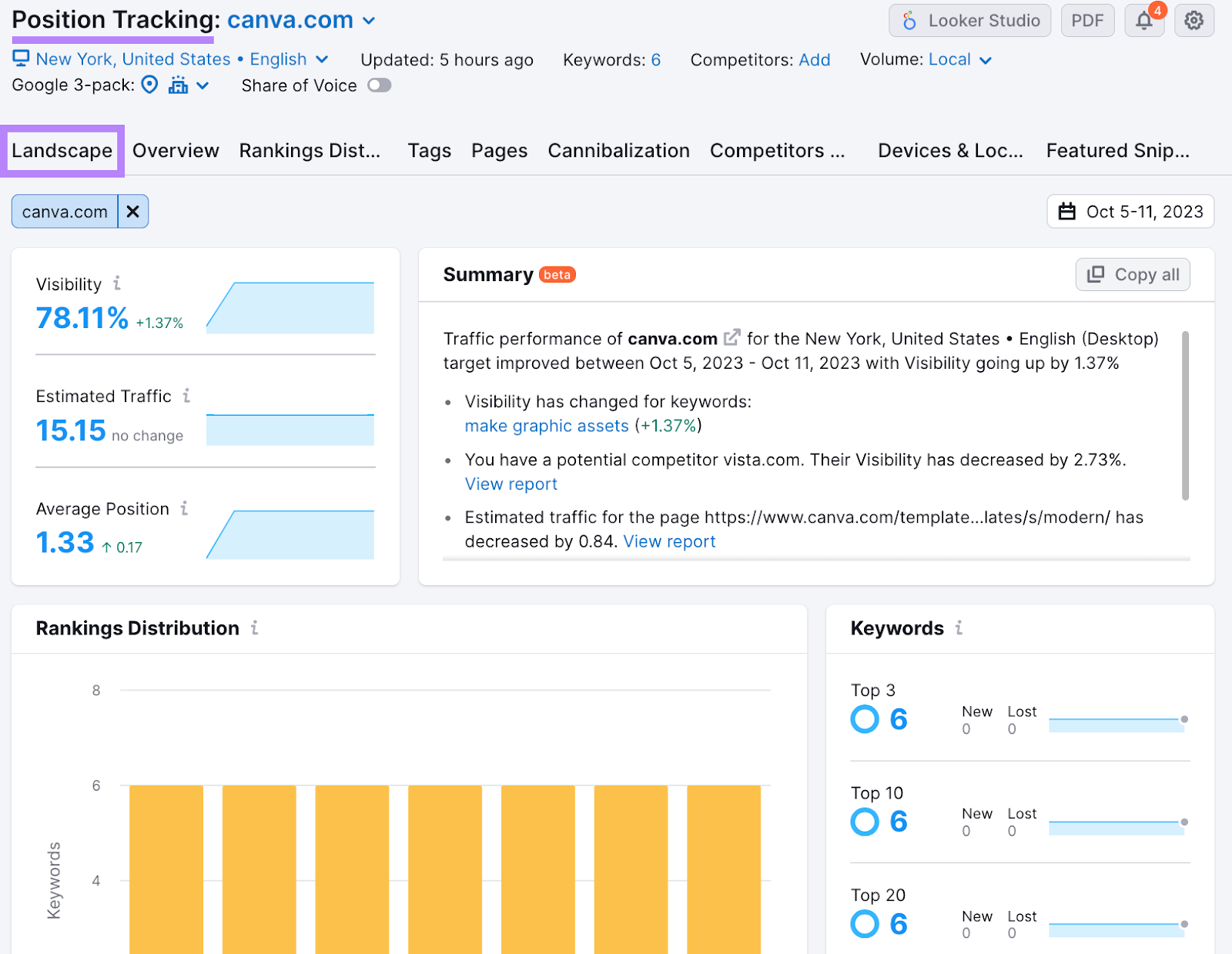Open the 'make graphic assets' keyword link
This screenshot has height=954, width=1232.
(547, 426)
